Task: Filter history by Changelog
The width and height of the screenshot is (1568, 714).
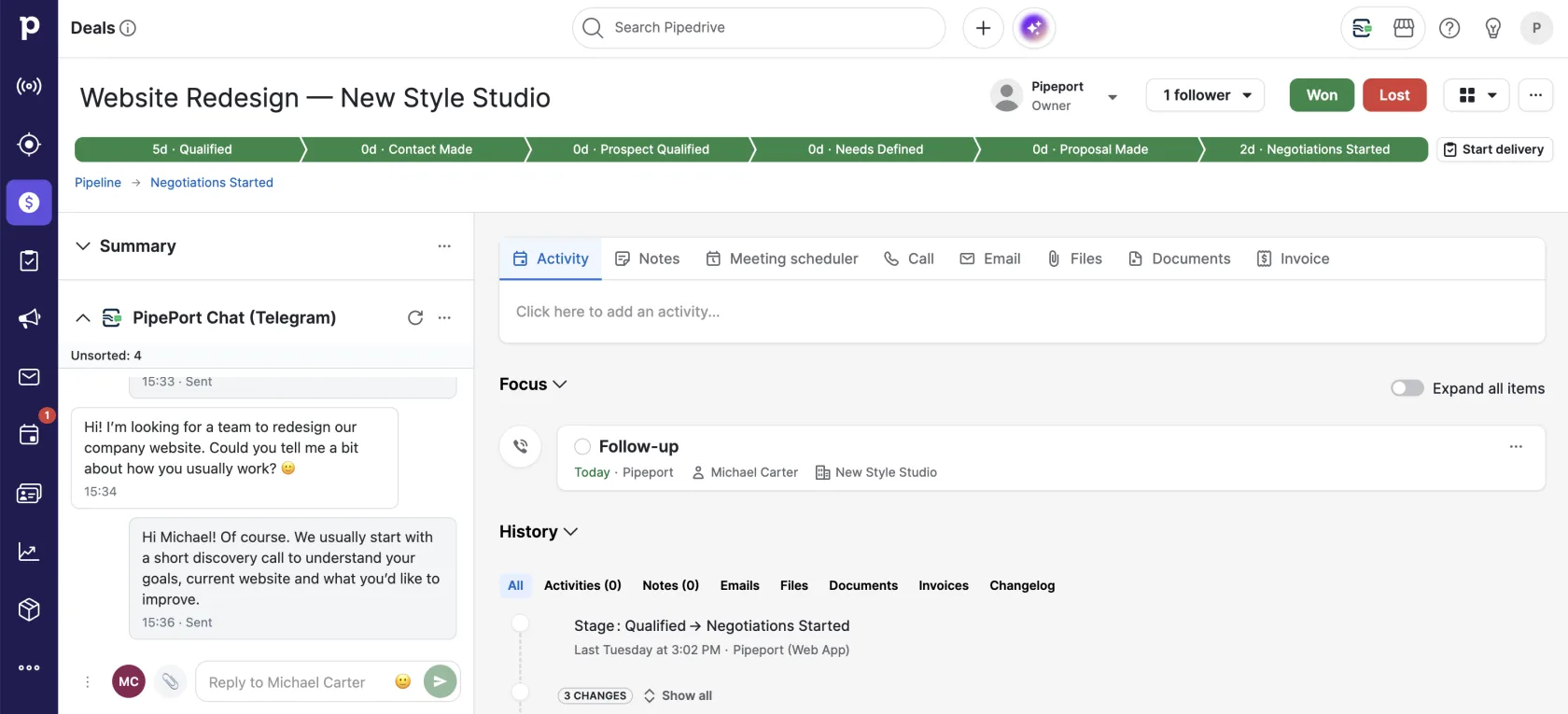Action: [x=1022, y=586]
